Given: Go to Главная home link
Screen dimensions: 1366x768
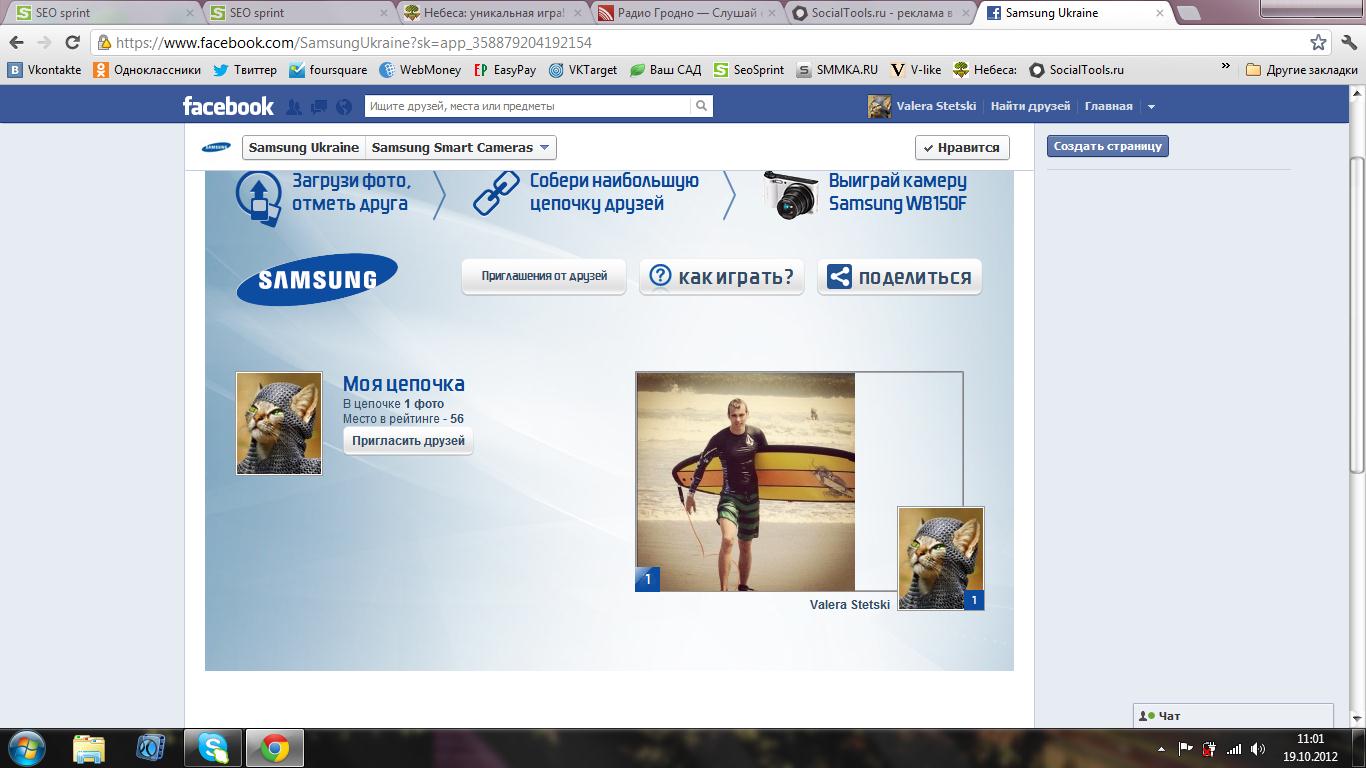Looking at the screenshot, I should pyautogui.click(x=1109, y=106).
